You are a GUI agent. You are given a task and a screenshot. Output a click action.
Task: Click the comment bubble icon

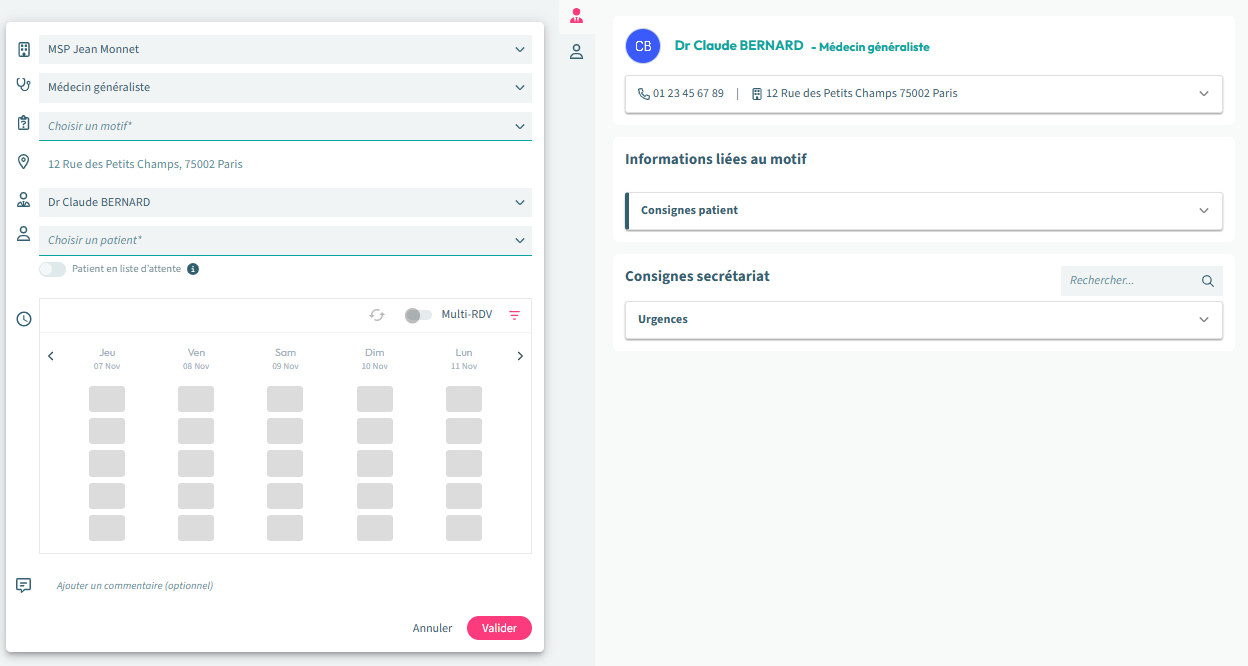[24, 585]
